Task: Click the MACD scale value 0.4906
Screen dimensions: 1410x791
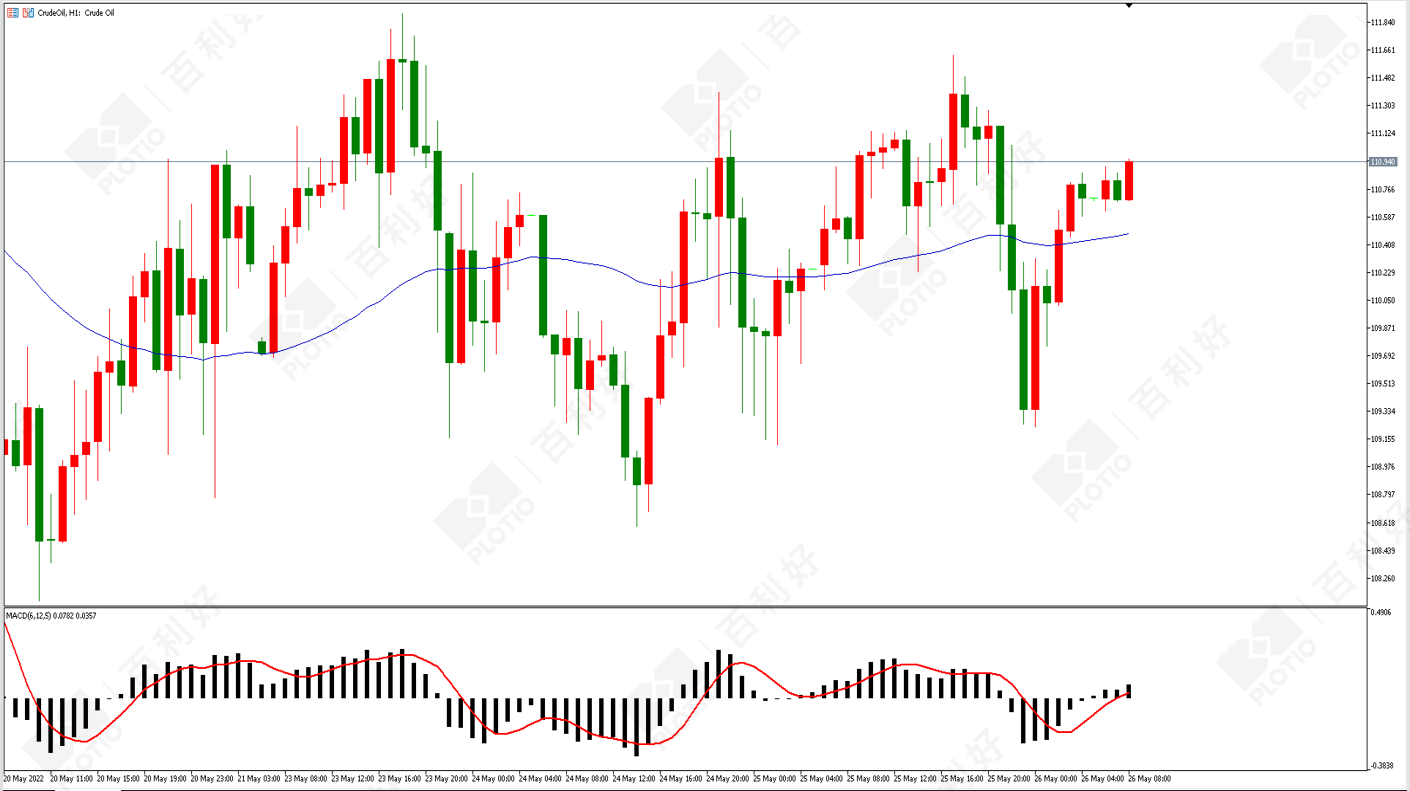Action: point(1383,614)
